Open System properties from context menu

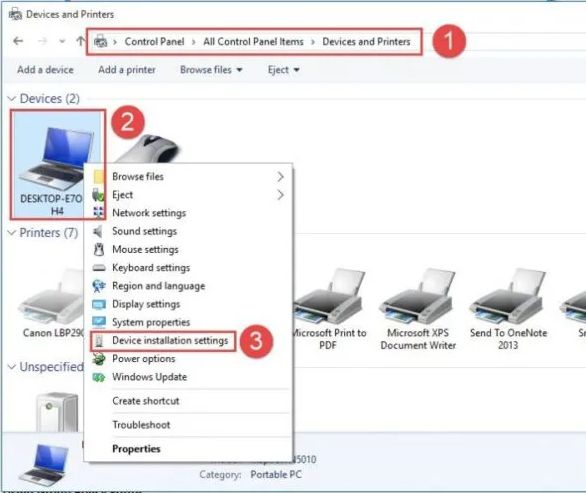(189, 322)
